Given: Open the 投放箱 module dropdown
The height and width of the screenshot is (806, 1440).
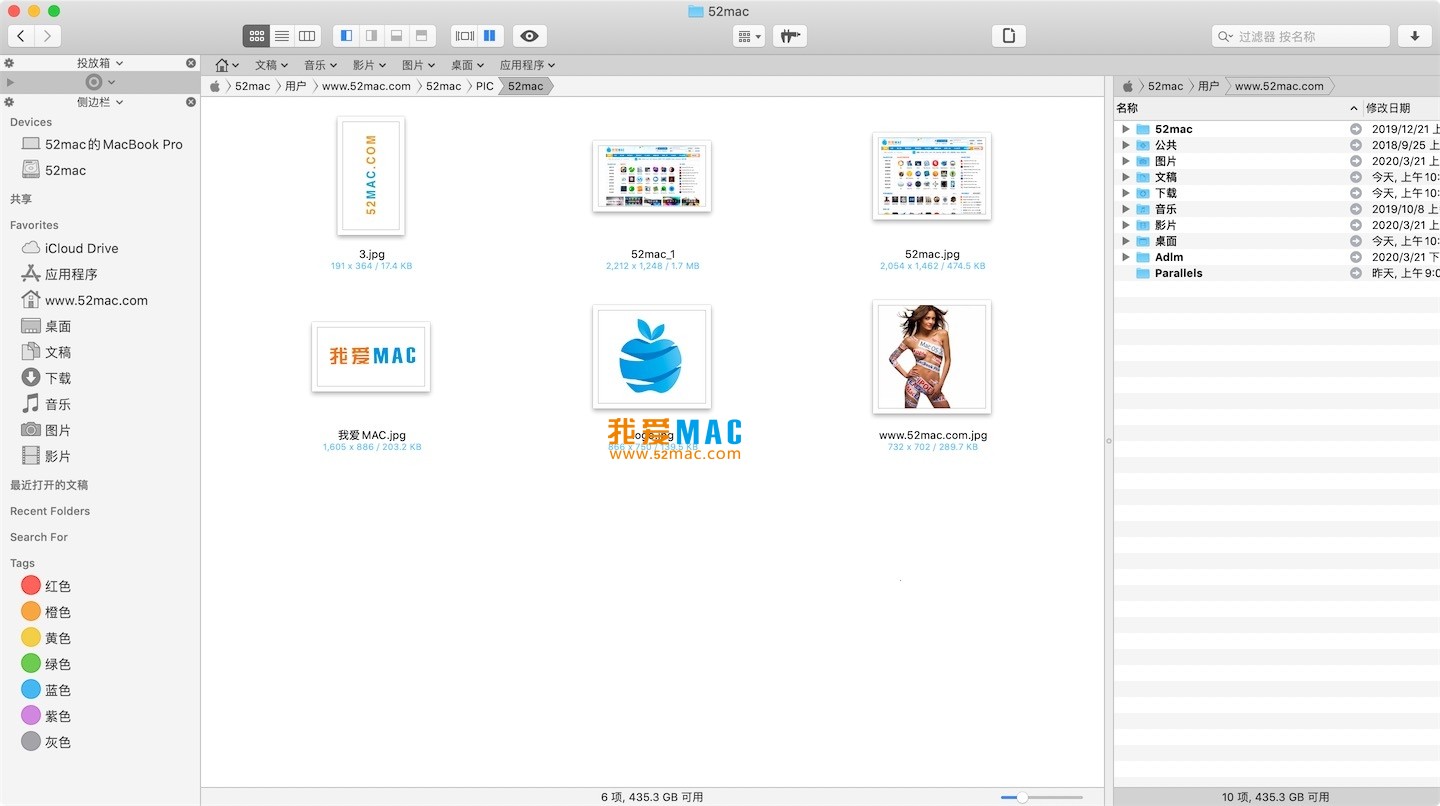Looking at the screenshot, I should click(100, 63).
